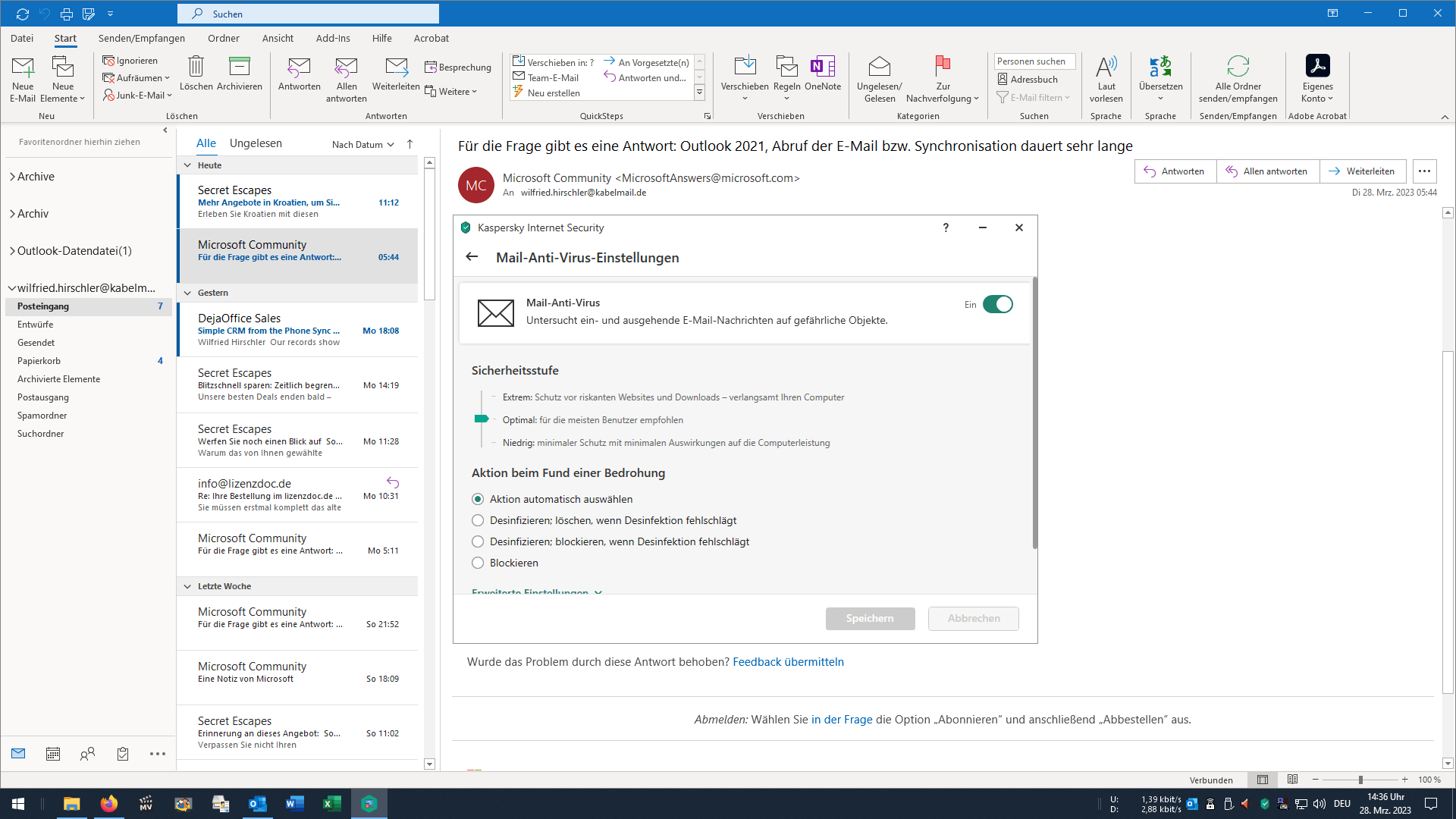Archive the message with the Archivieren icon
This screenshot has height=819, width=1456.
(239, 67)
